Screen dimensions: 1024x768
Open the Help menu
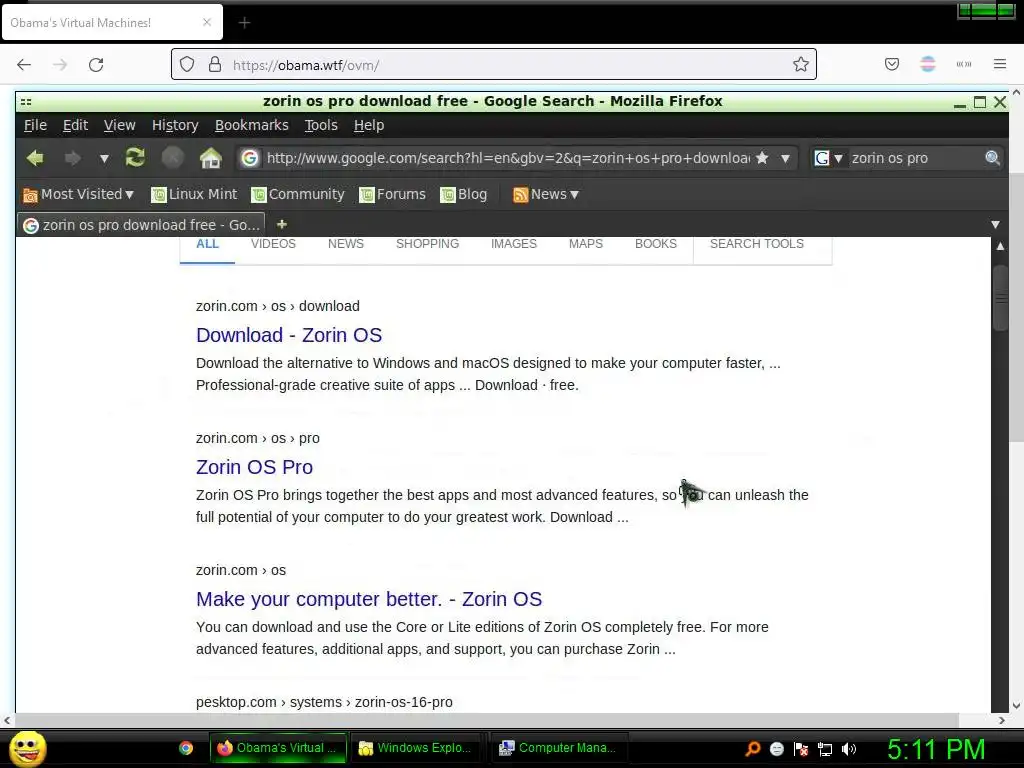click(x=369, y=125)
